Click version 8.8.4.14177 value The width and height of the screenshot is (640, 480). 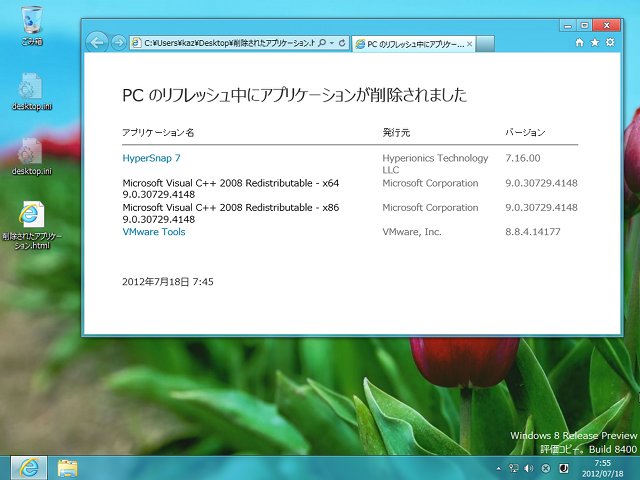(x=533, y=232)
